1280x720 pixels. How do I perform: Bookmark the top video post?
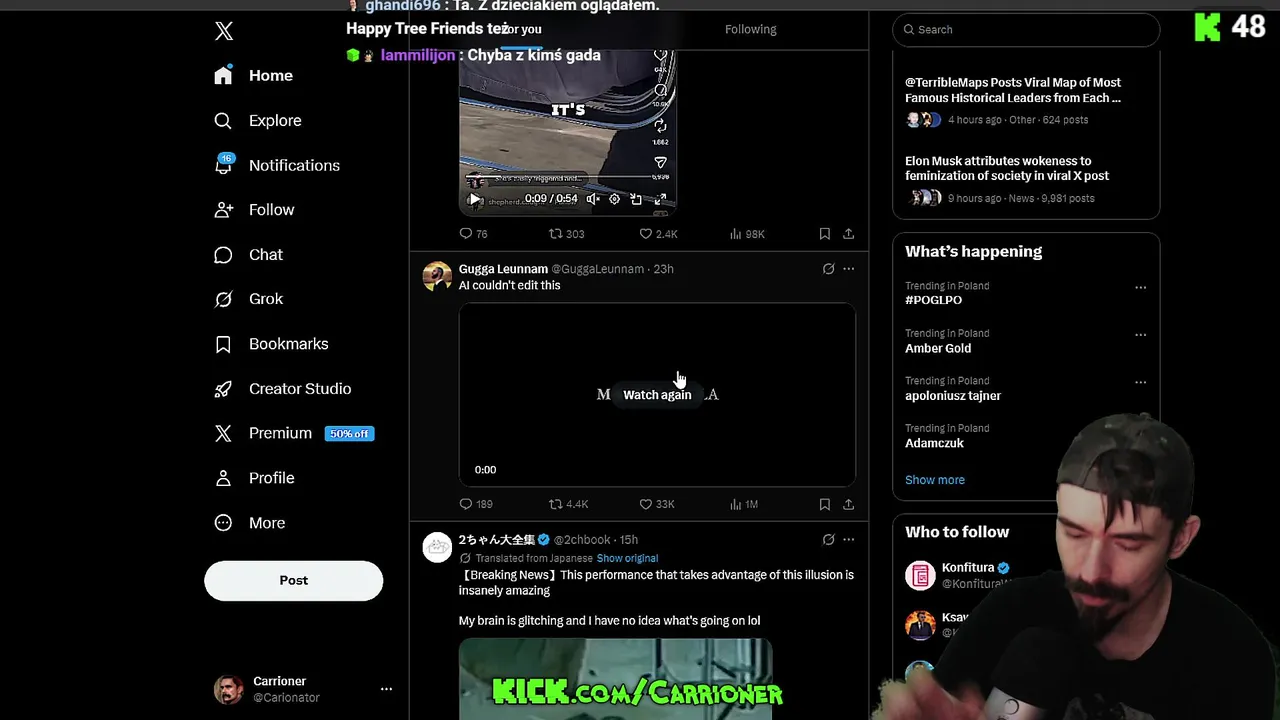point(824,233)
